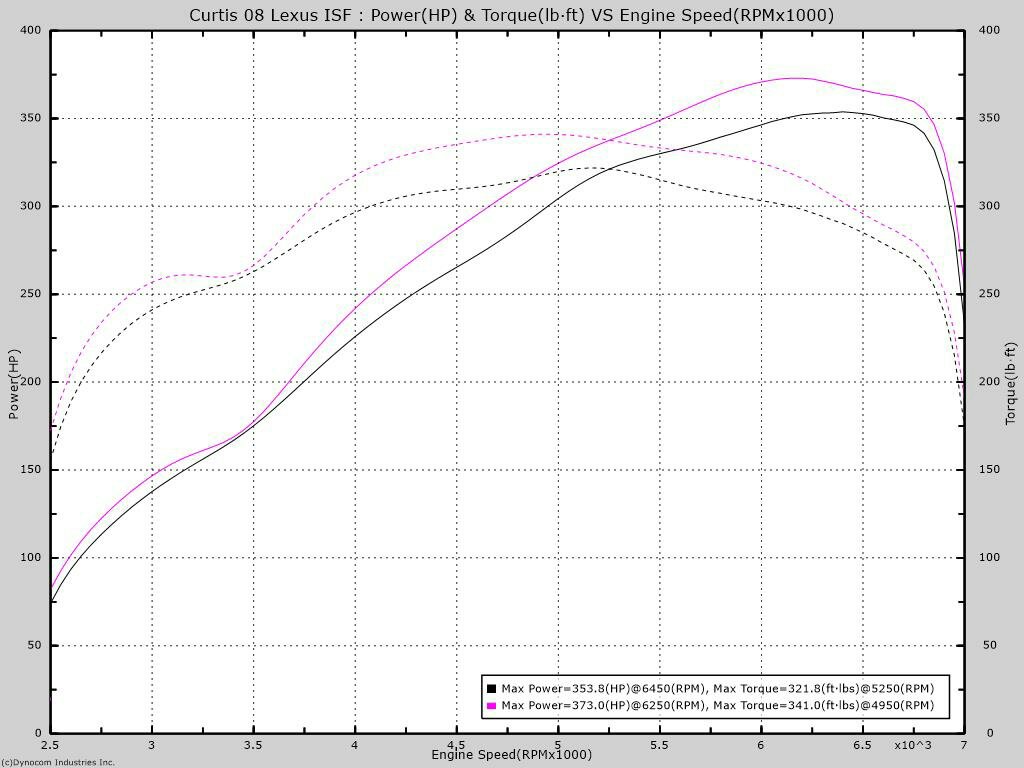1024x768 pixels.
Task: Click the chart title 'Curtis 08 Lexus ISF'
Action: pyautogui.click(x=511, y=15)
